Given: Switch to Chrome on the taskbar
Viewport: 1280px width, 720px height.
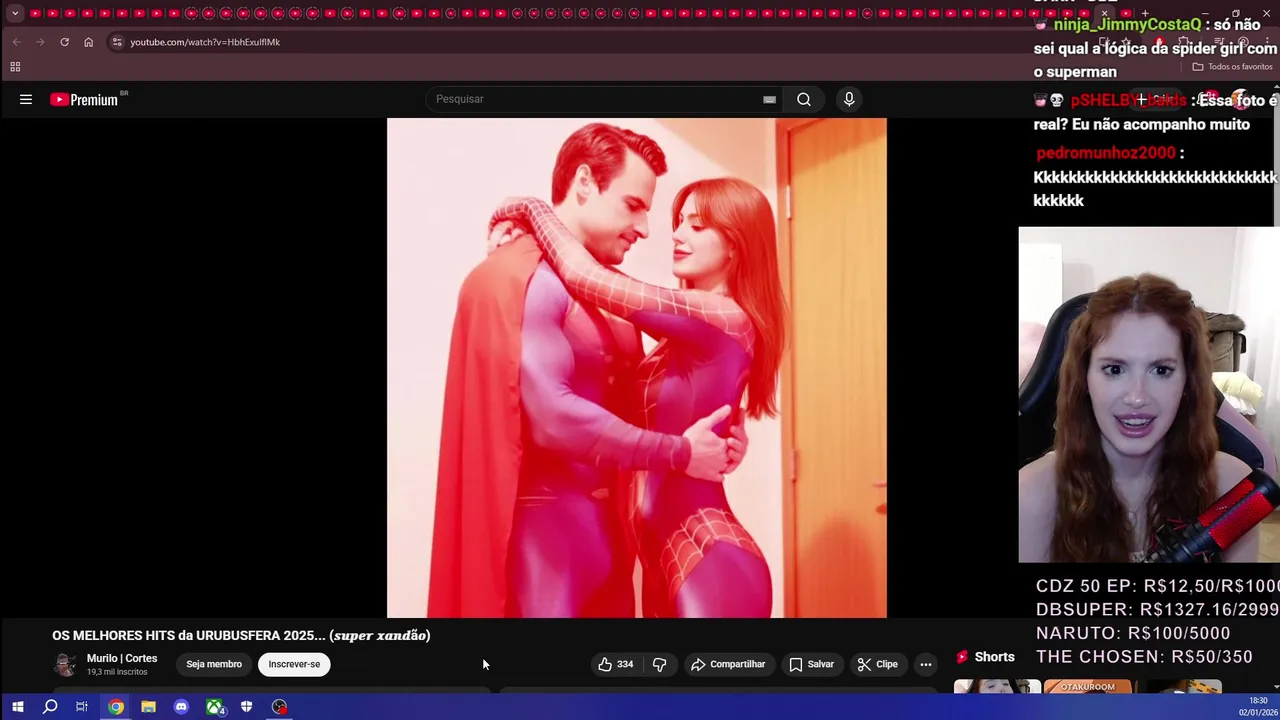Looking at the screenshot, I should pyautogui.click(x=116, y=707).
